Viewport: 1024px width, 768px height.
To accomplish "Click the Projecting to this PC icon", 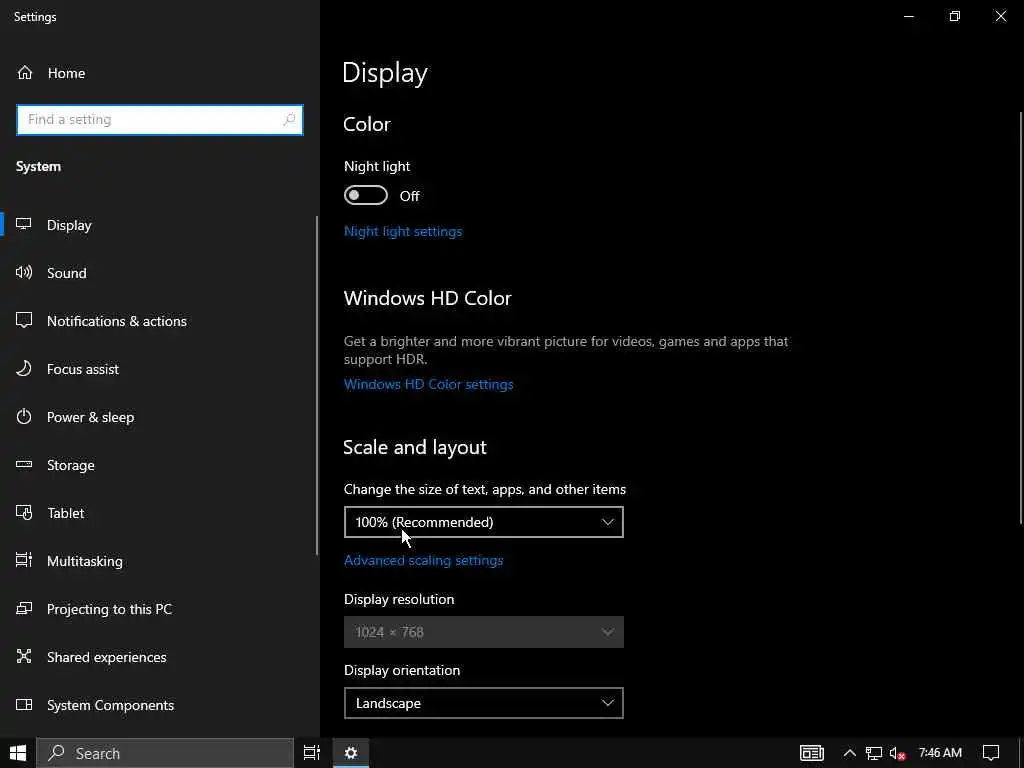I will point(24,609).
